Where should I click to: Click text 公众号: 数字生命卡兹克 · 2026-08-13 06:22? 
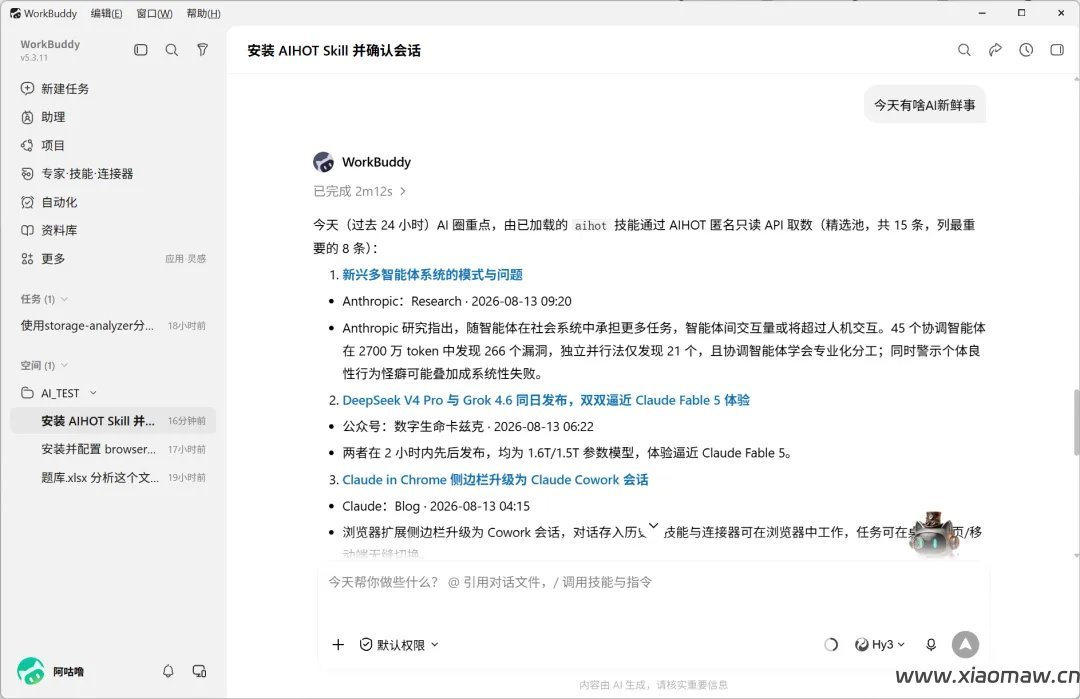click(468, 426)
